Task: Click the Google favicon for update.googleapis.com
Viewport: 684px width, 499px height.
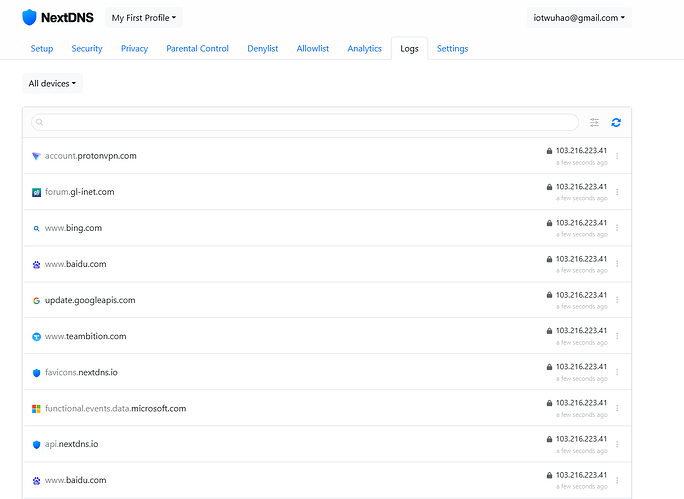Action: (x=36, y=301)
